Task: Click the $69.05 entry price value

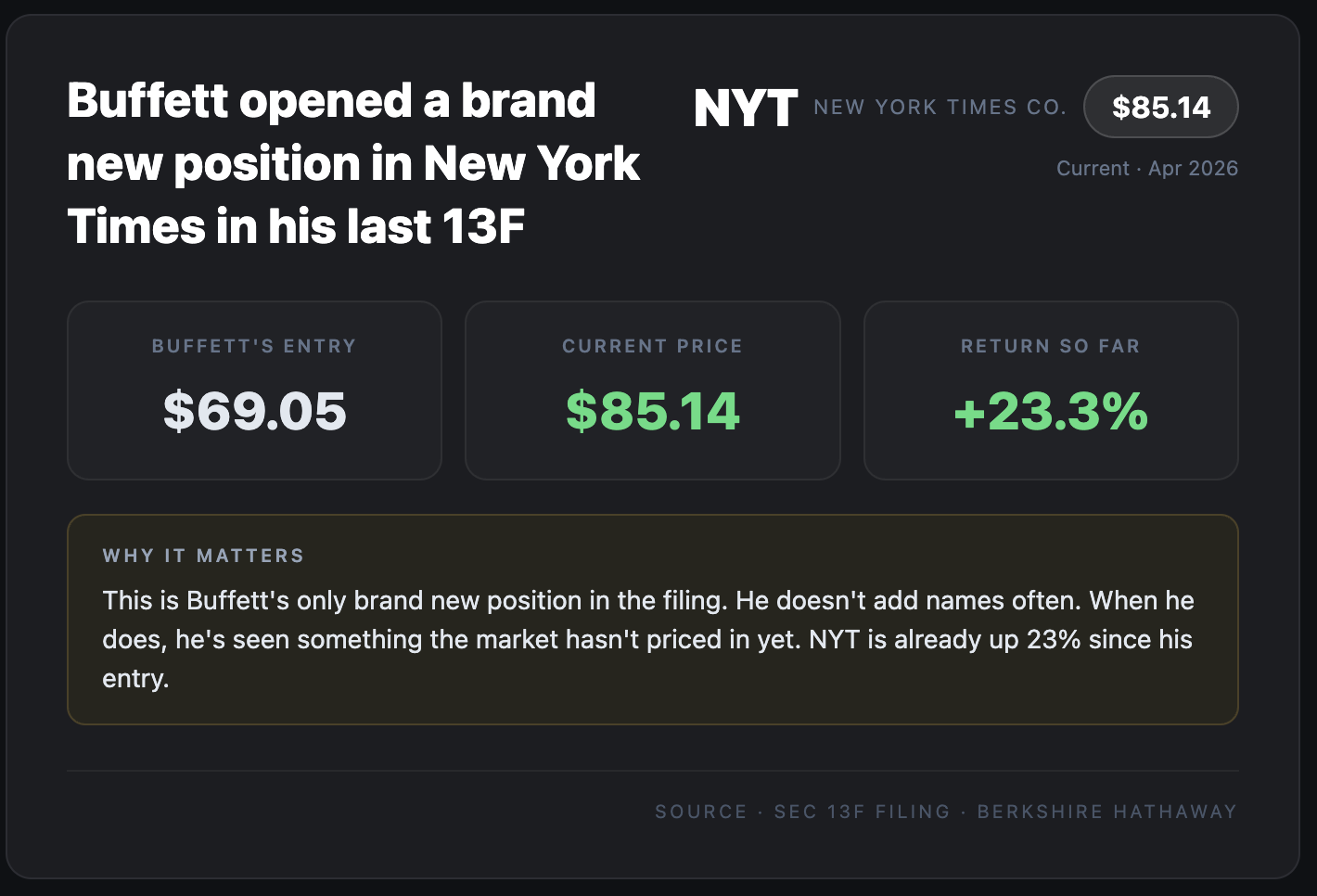Action: pos(254,411)
